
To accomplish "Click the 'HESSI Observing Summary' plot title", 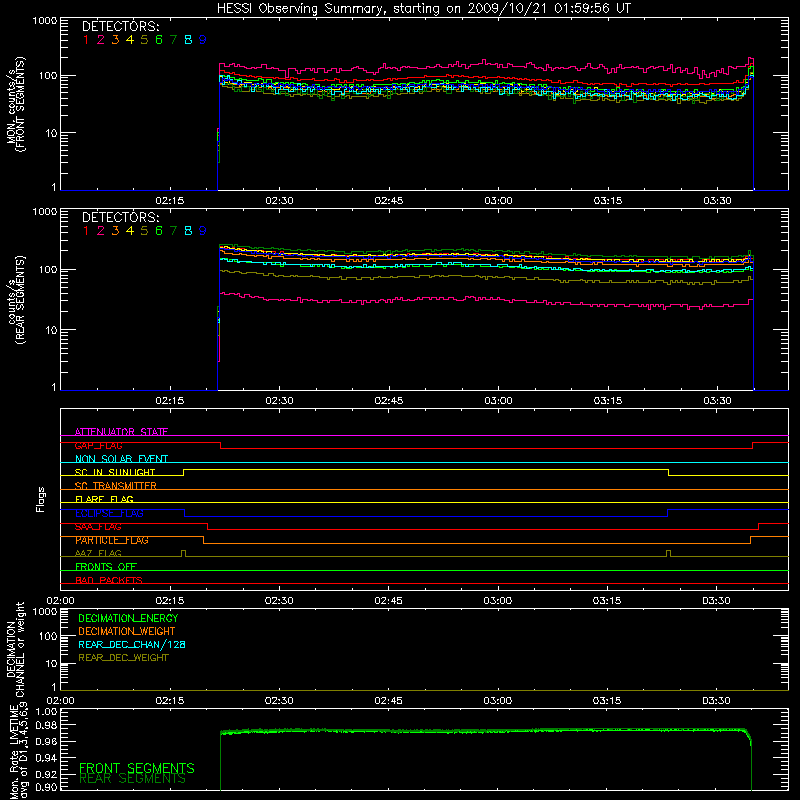I will [423, 9].
